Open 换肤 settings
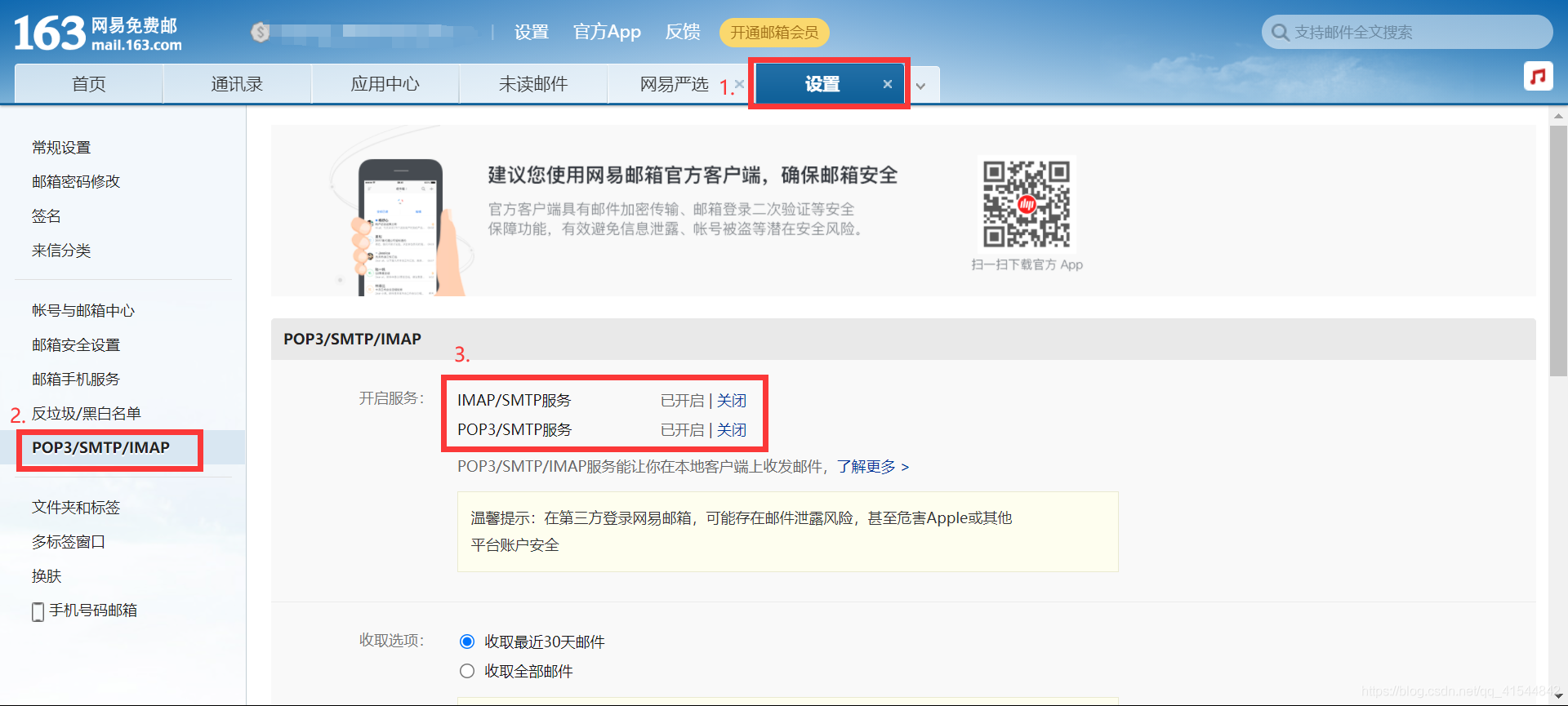1568x706 pixels. tap(47, 576)
